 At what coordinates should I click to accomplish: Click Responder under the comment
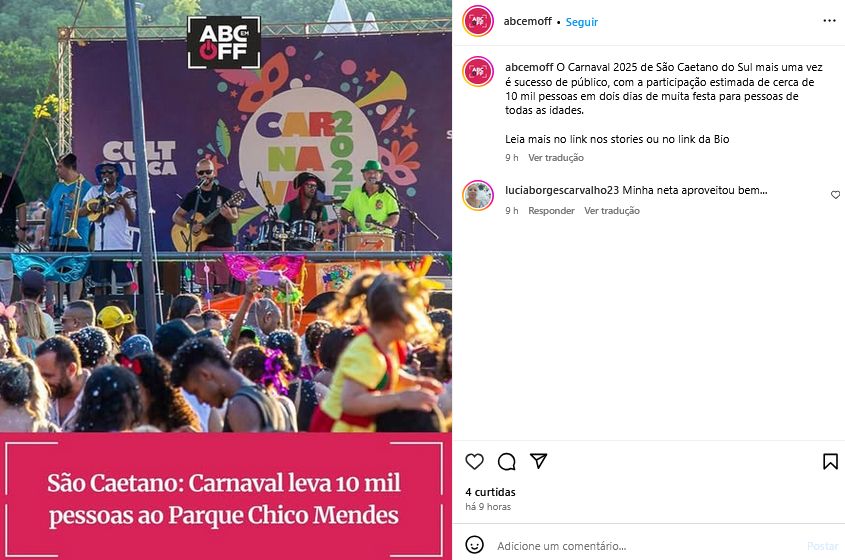(551, 211)
